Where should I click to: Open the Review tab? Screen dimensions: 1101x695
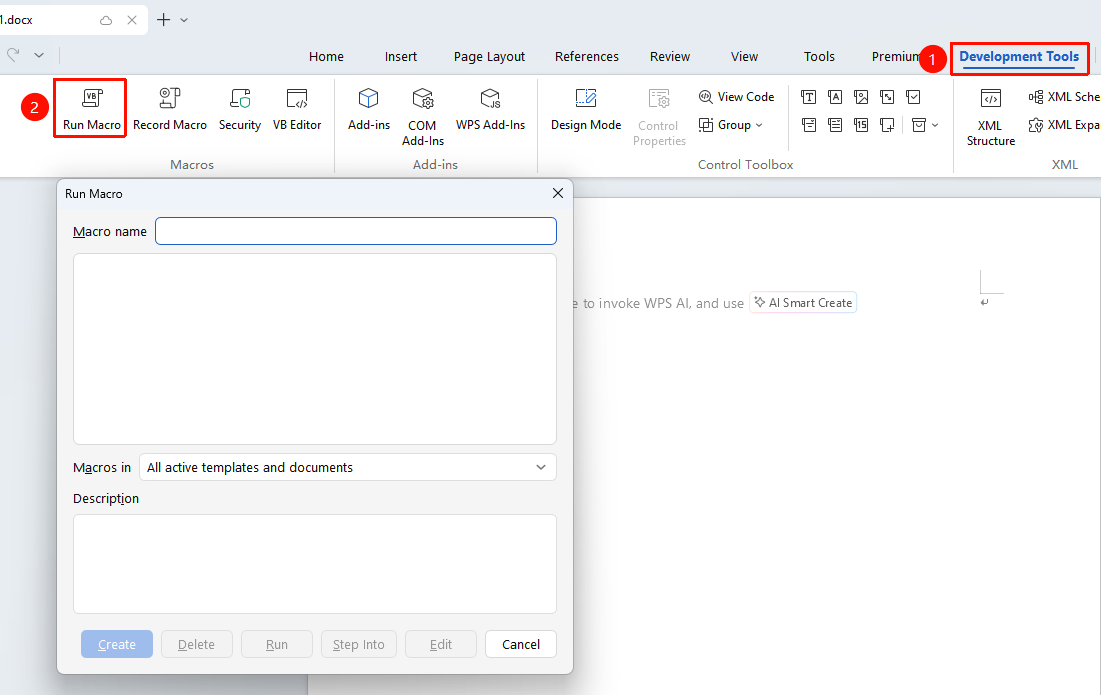[x=670, y=57]
